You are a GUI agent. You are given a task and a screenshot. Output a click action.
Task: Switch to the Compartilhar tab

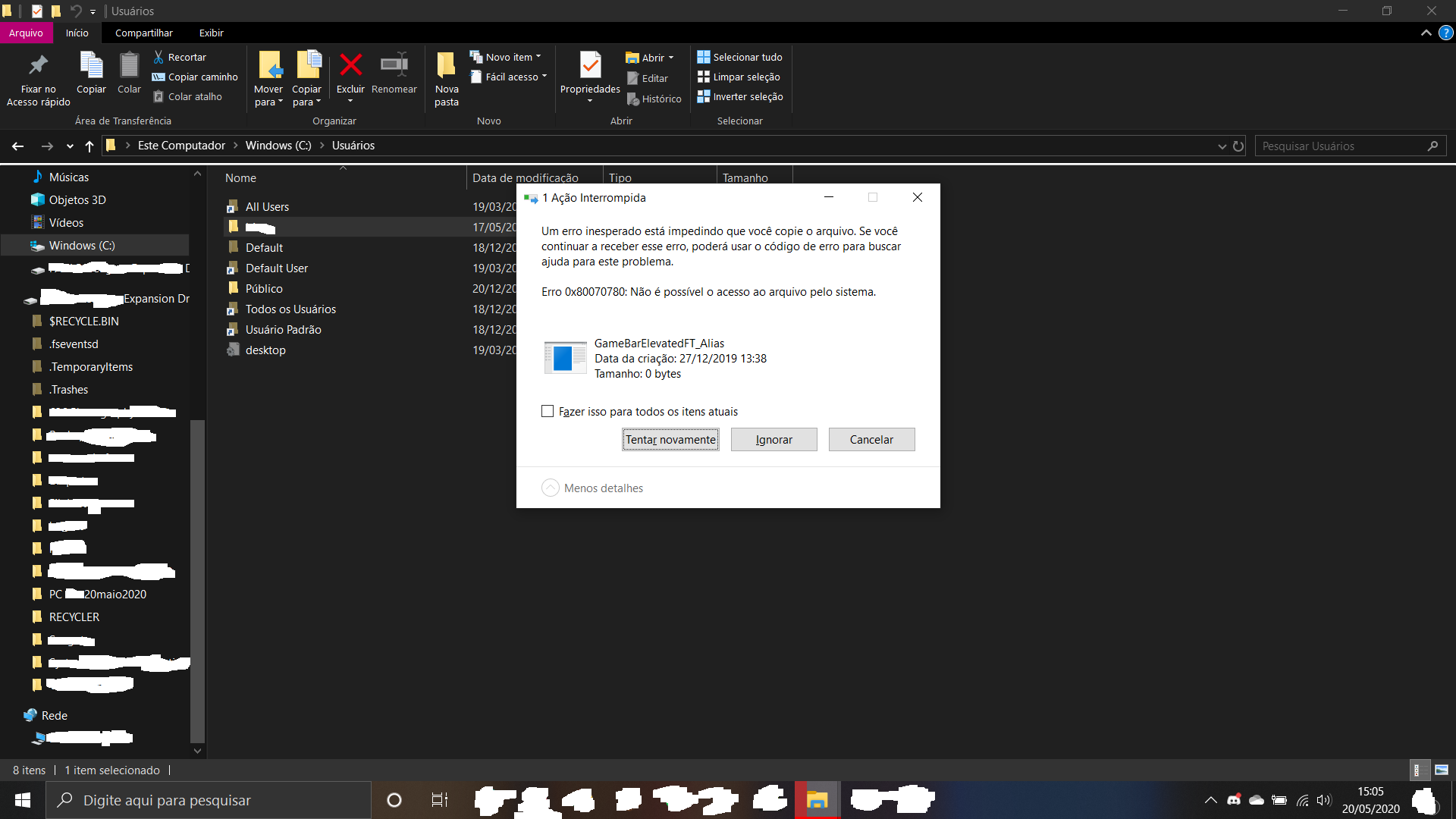tap(143, 33)
